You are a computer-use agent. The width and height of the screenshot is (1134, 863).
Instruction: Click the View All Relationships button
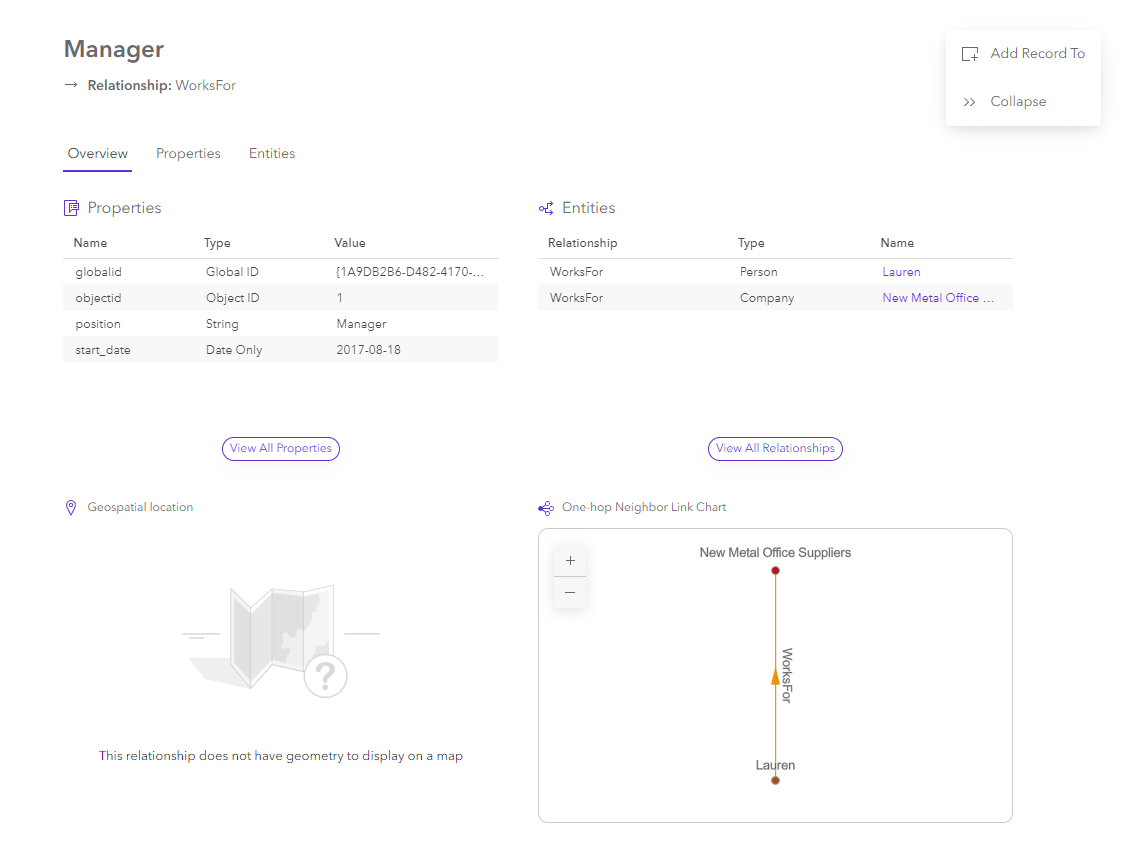pos(775,448)
